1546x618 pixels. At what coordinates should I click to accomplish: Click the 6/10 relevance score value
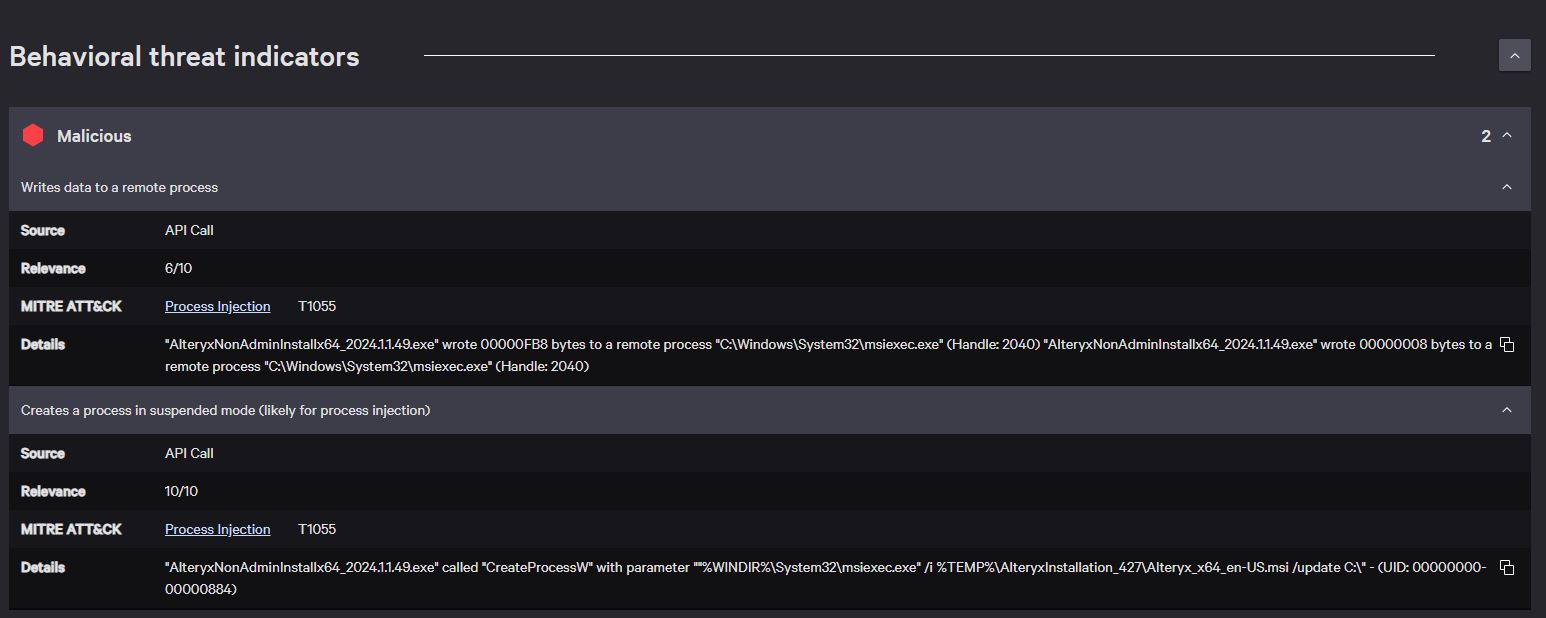tap(178, 268)
